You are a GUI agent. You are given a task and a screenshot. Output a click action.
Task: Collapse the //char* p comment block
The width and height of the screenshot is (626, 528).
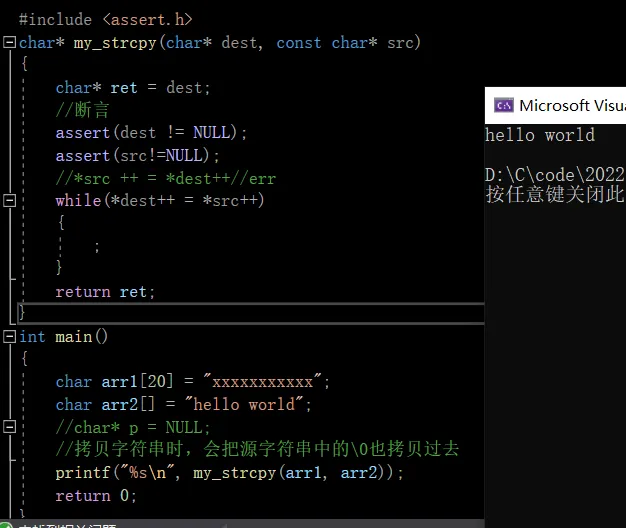[x=10, y=427]
